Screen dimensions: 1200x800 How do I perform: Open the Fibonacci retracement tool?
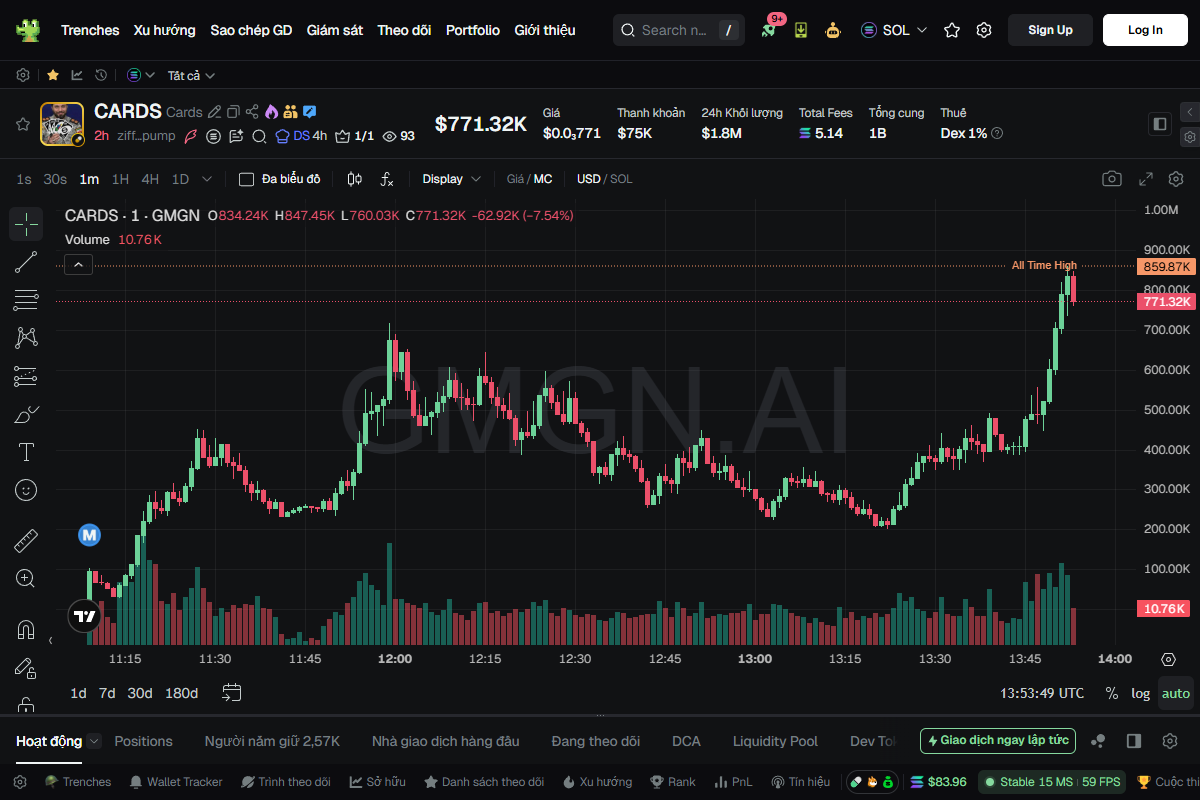[26, 300]
